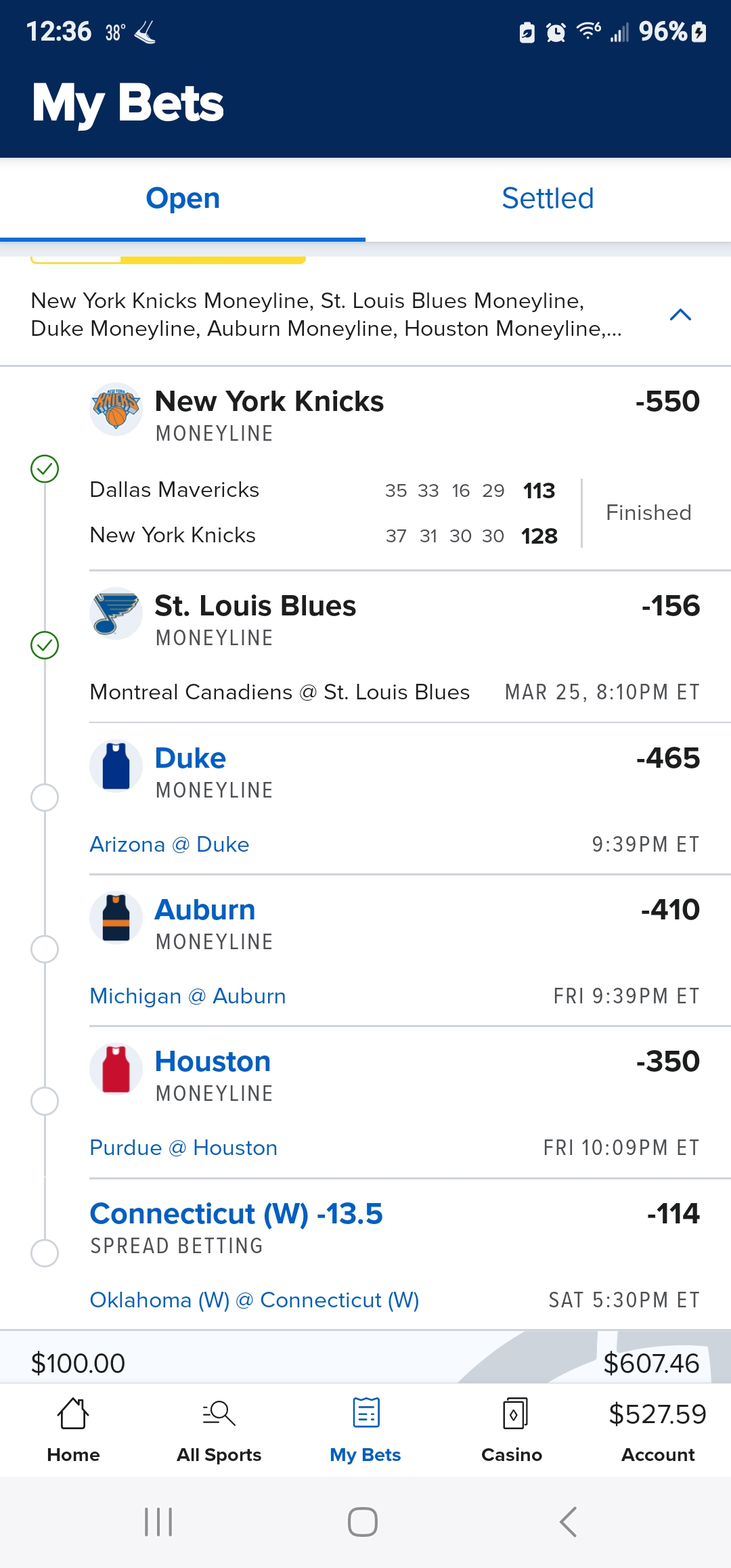Screen dimensions: 731x1568
Task: Tap the Duke blue jersey icon
Action: pyautogui.click(x=116, y=766)
